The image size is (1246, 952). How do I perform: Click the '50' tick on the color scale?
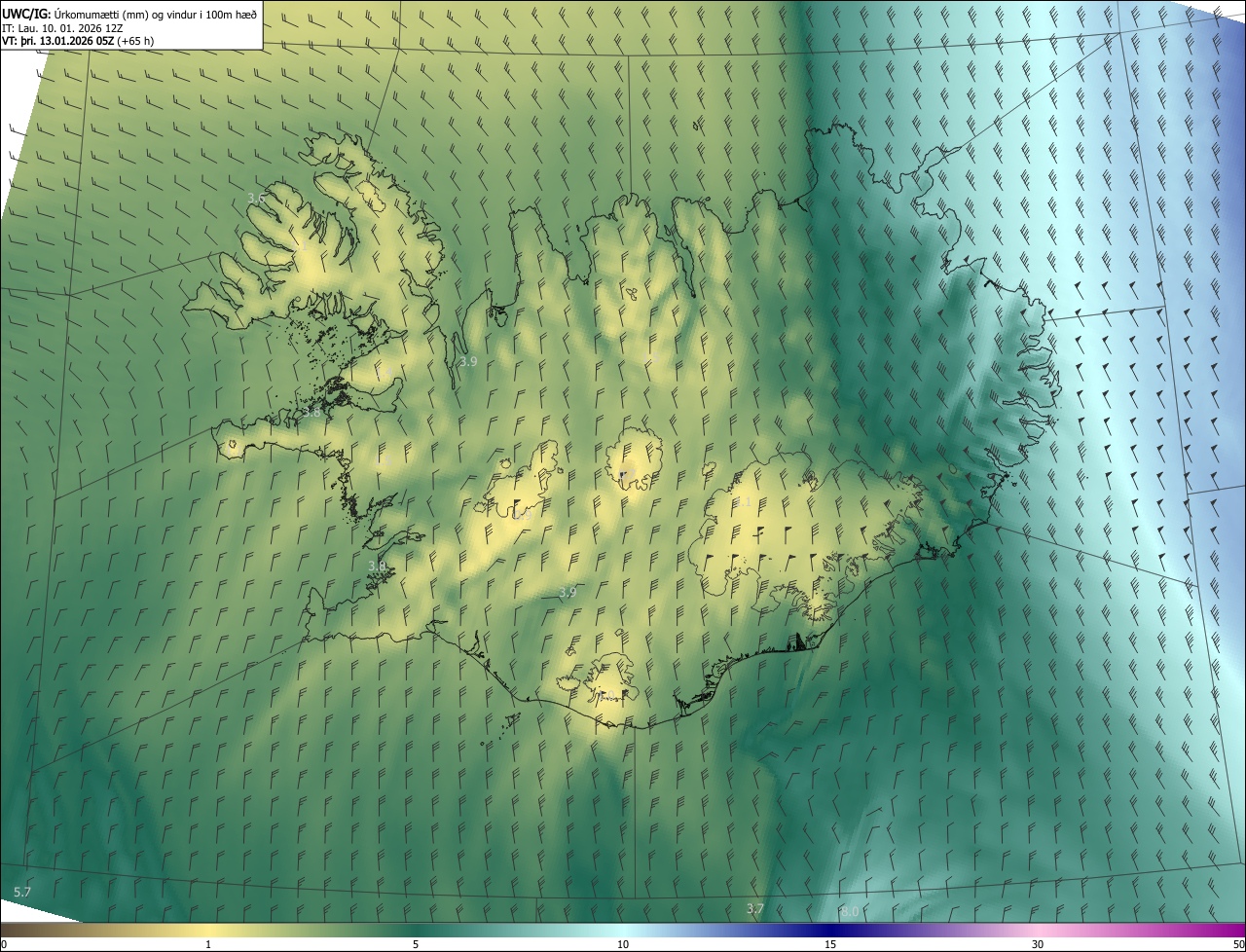coord(1237,944)
